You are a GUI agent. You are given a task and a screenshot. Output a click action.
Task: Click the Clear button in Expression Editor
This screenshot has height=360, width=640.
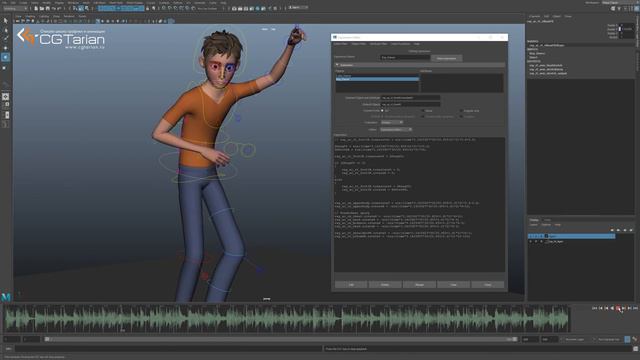pos(453,284)
